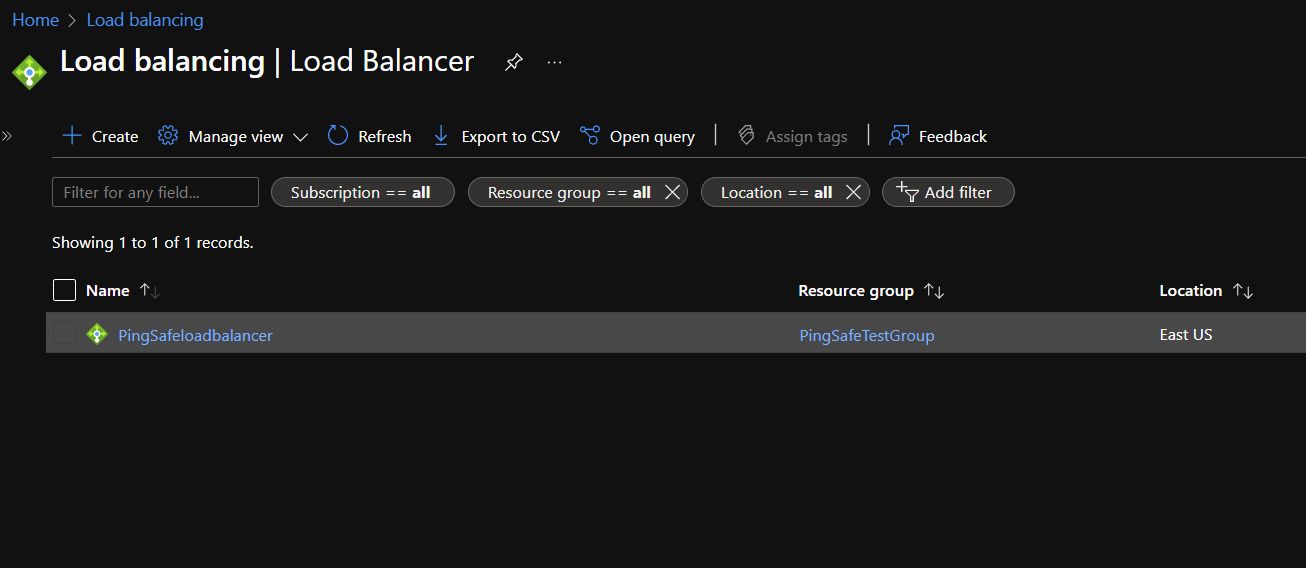Click the pin icon beside the page title
1306x568 pixels.
coord(513,62)
